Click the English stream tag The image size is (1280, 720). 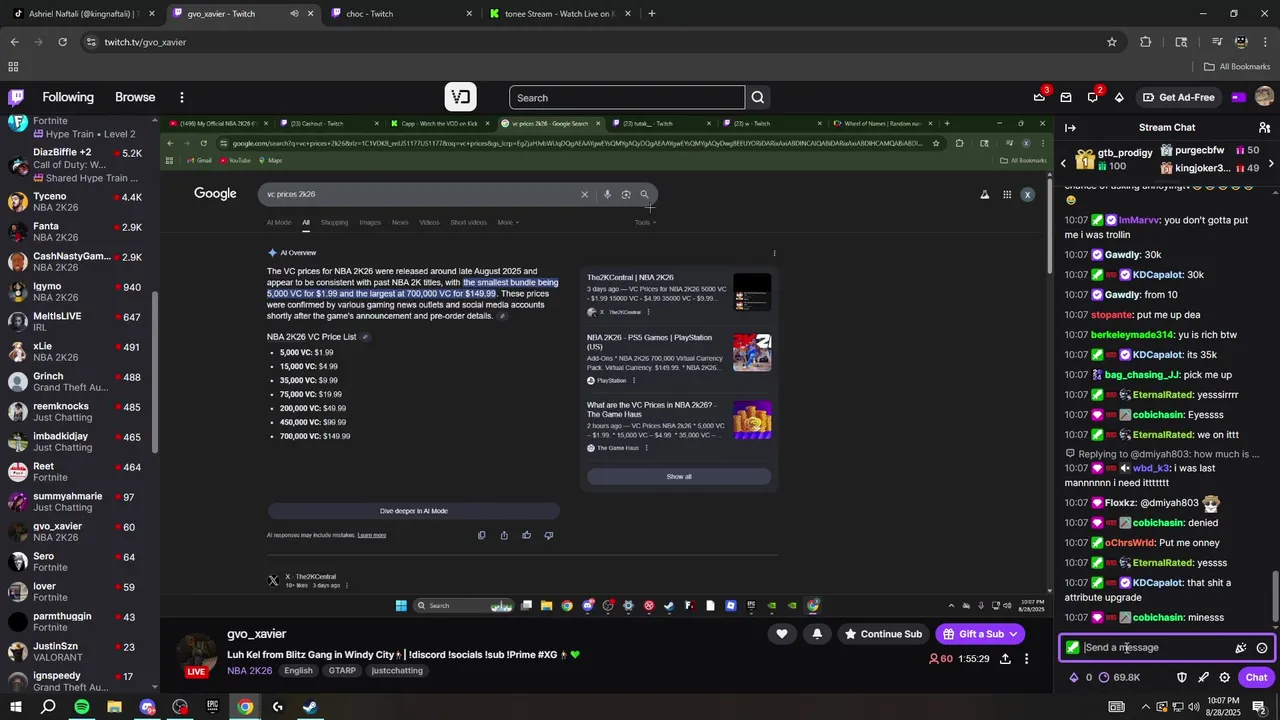point(298,671)
